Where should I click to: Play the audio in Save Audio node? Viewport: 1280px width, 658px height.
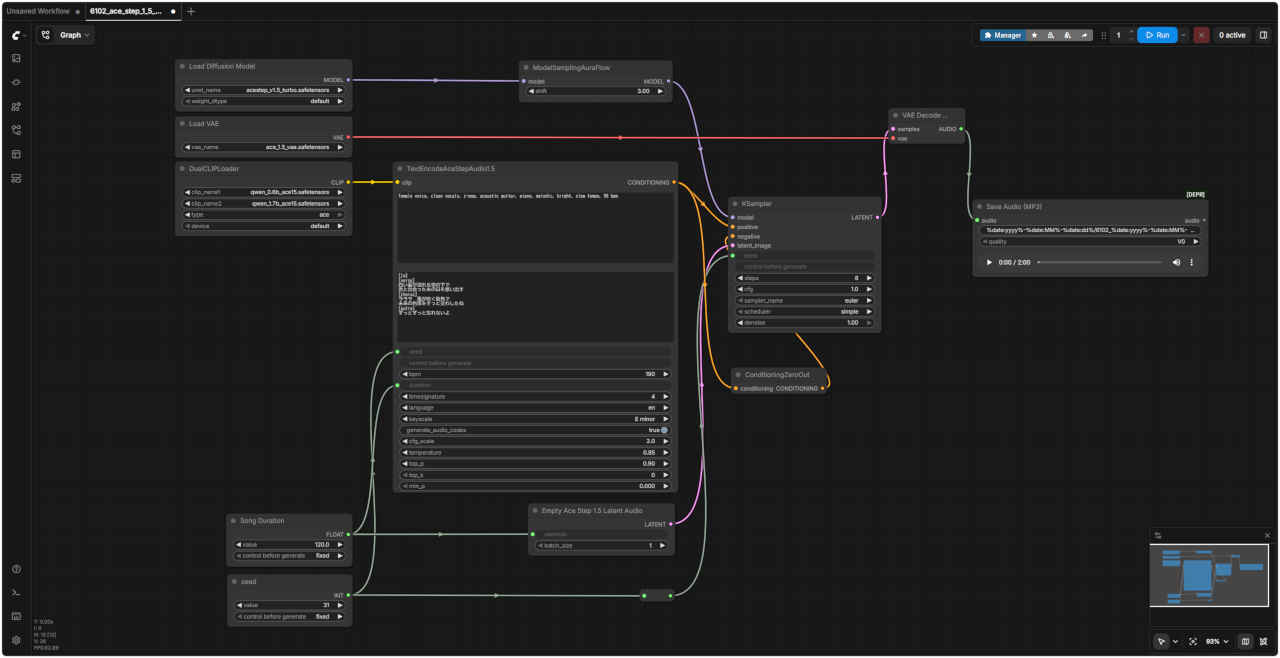[990, 262]
